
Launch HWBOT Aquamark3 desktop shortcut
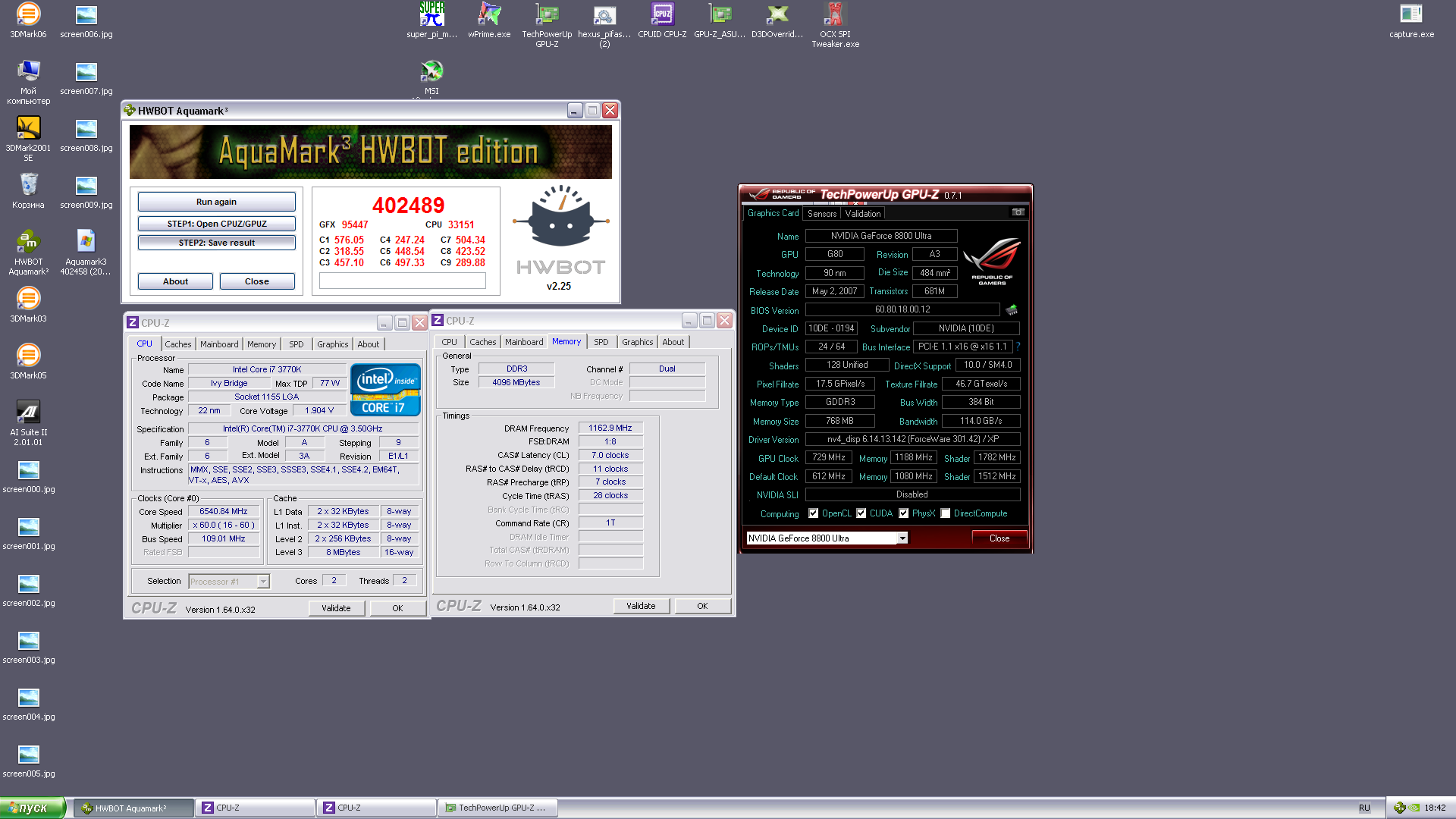[28, 253]
